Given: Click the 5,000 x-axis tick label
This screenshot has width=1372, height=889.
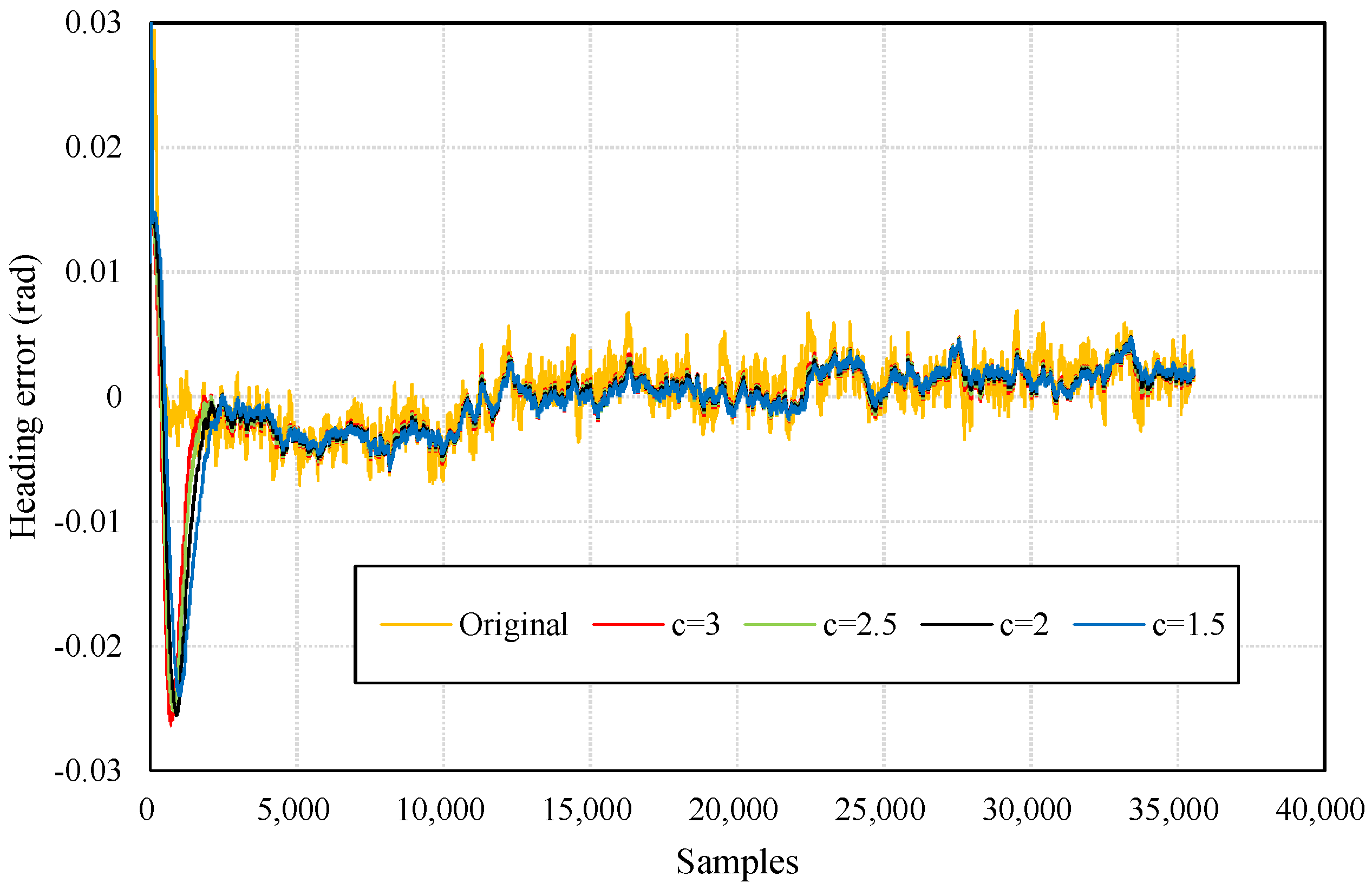Looking at the screenshot, I should (x=293, y=809).
